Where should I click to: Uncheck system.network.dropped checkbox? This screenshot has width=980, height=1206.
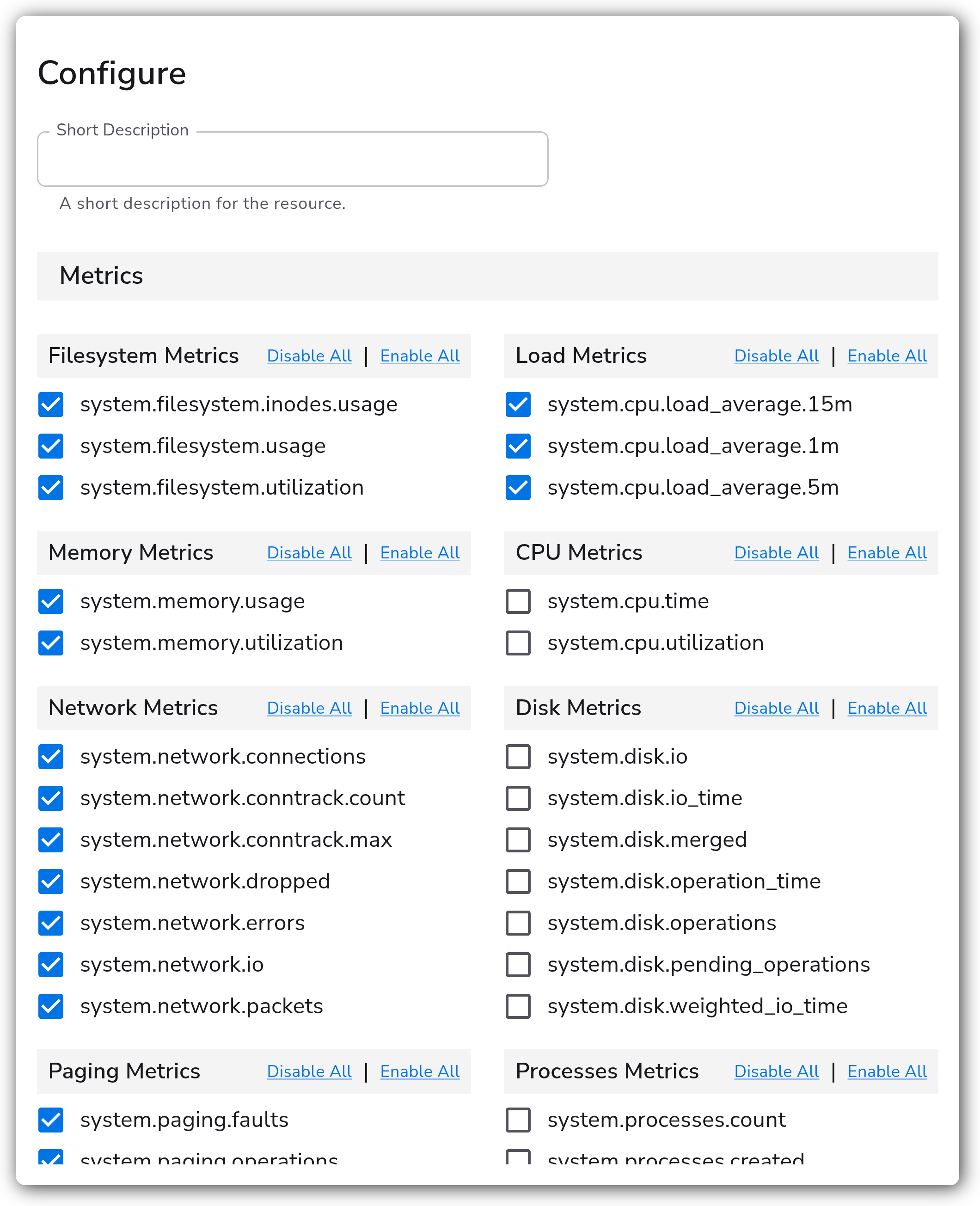point(51,882)
